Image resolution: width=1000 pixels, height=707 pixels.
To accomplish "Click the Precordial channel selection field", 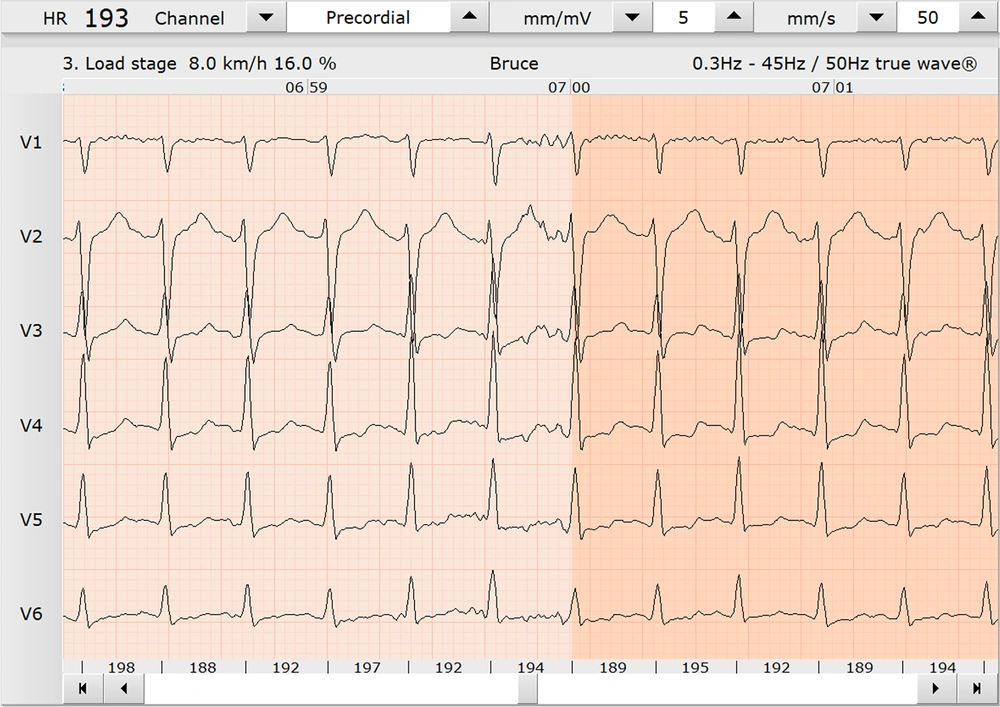I will coord(367,19).
